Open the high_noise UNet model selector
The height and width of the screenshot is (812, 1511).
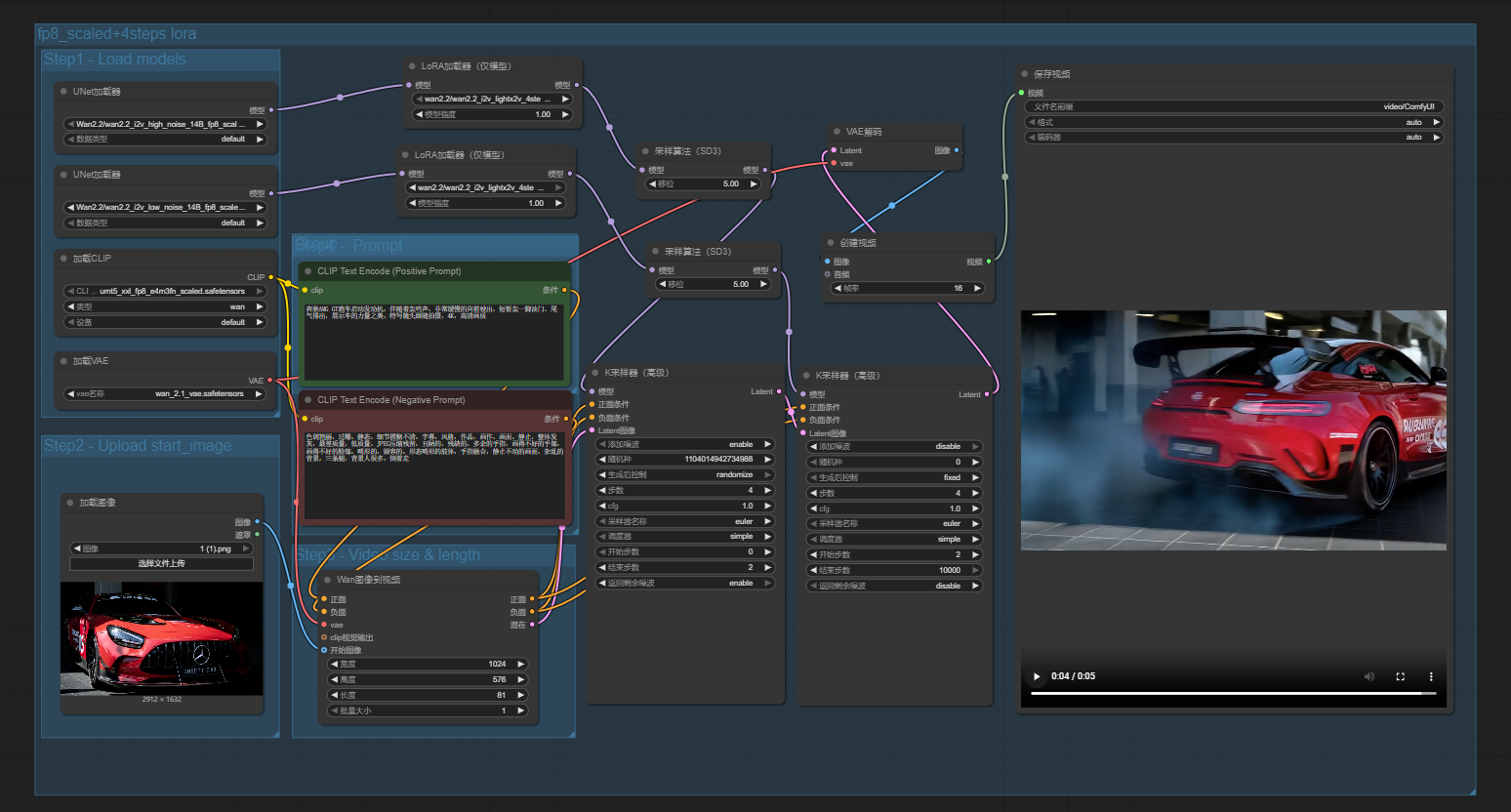(165, 125)
